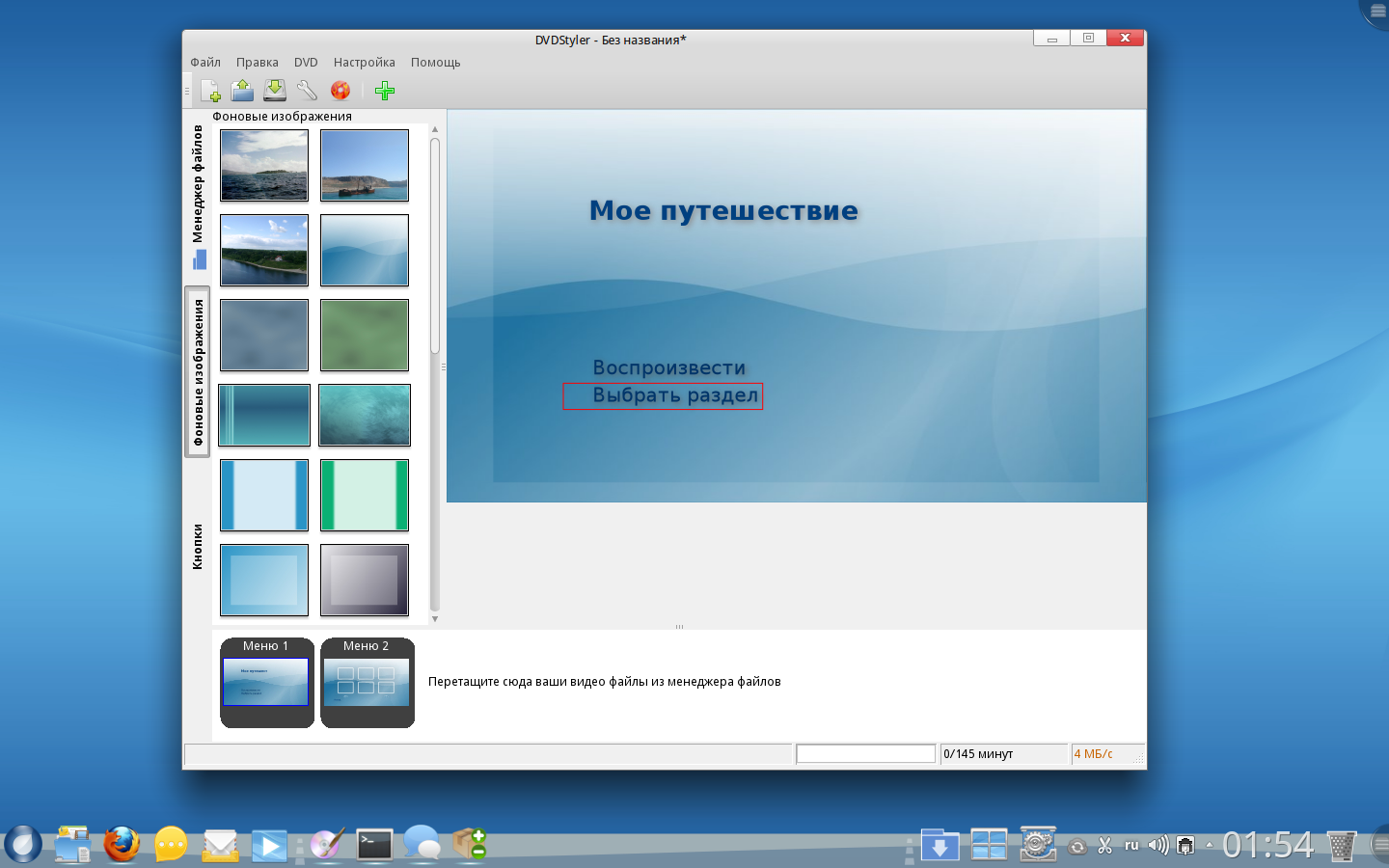Open the terminal icon in the taskbar
The image size is (1389, 868).
tap(374, 845)
